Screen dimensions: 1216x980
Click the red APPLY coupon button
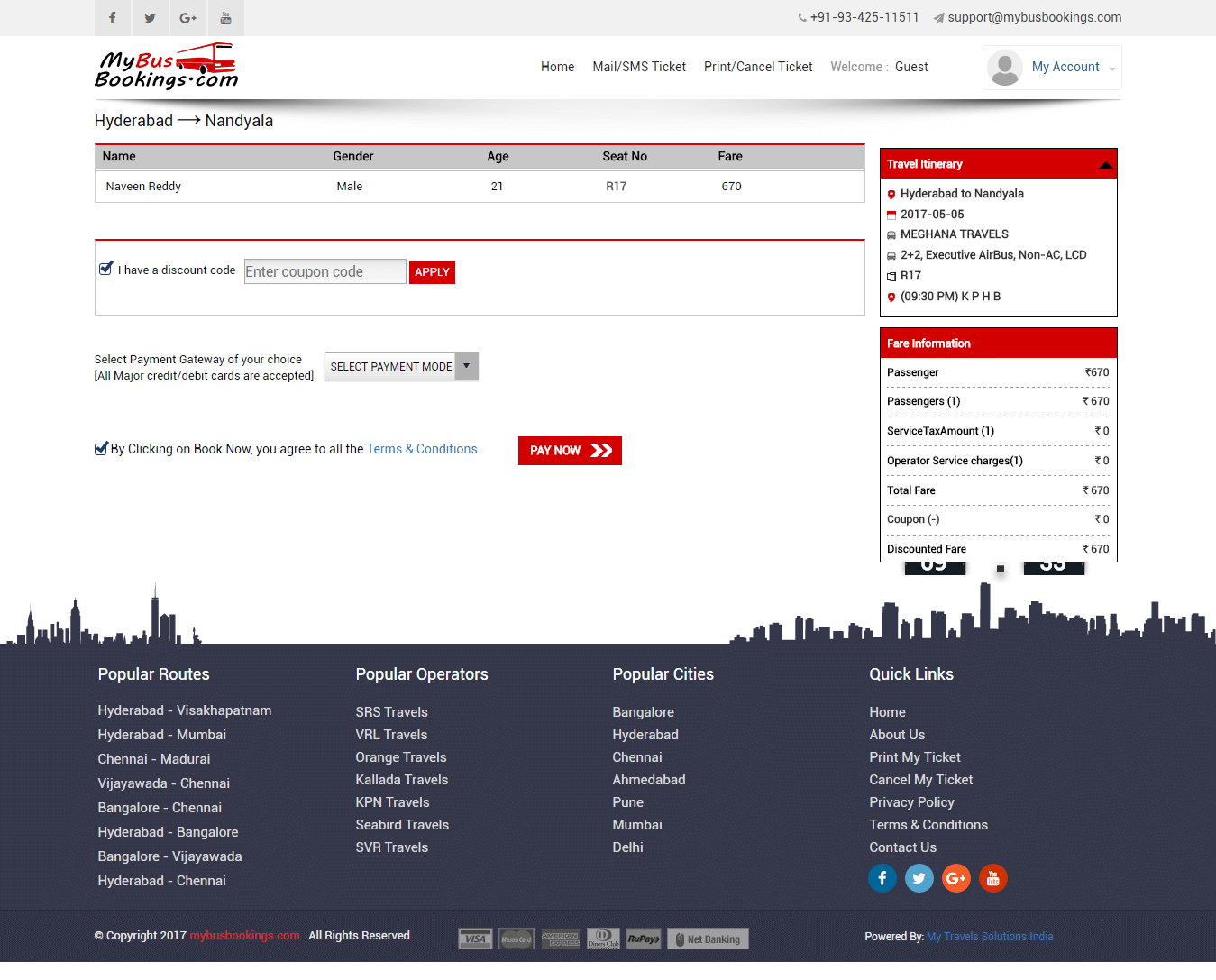pyautogui.click(x=432, y=272)
